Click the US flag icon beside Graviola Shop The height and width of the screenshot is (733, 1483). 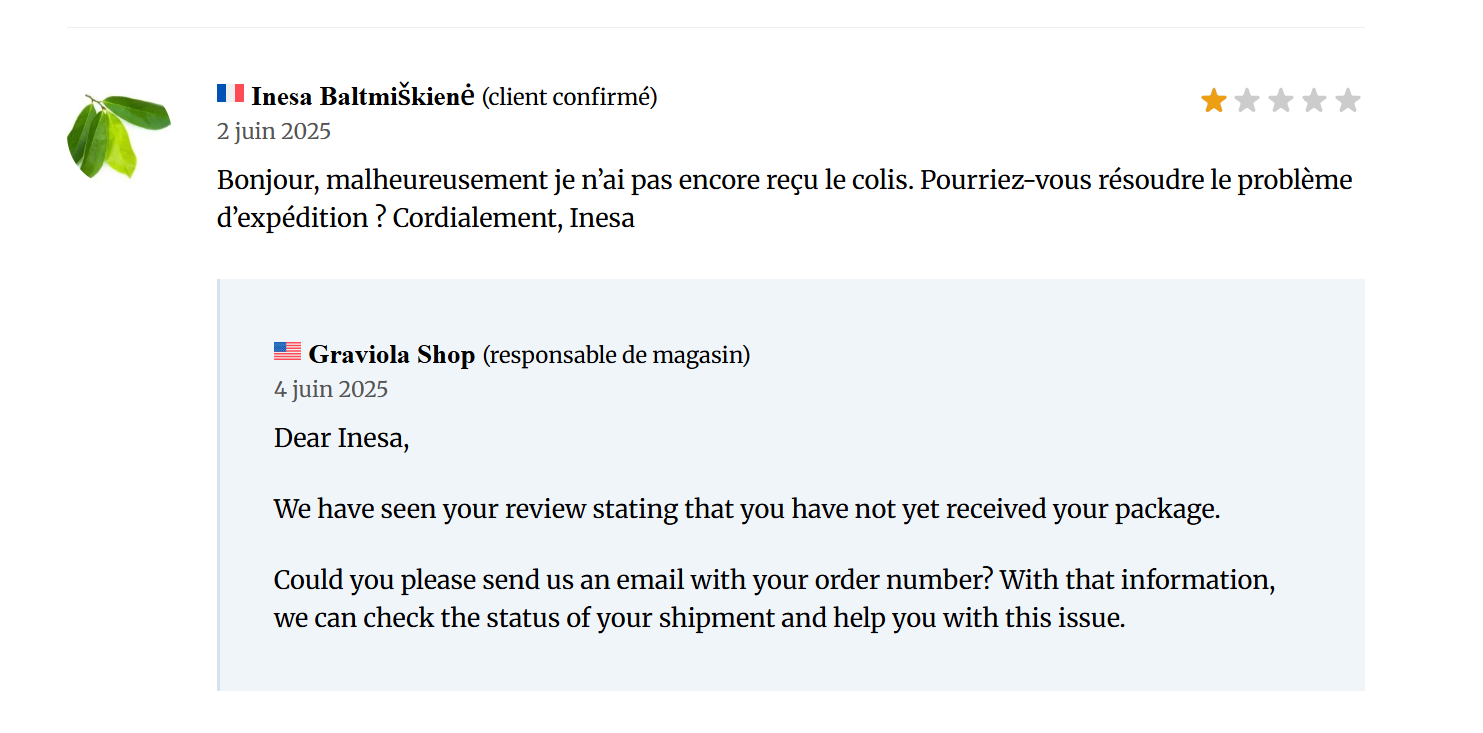[x=287, y=351]
